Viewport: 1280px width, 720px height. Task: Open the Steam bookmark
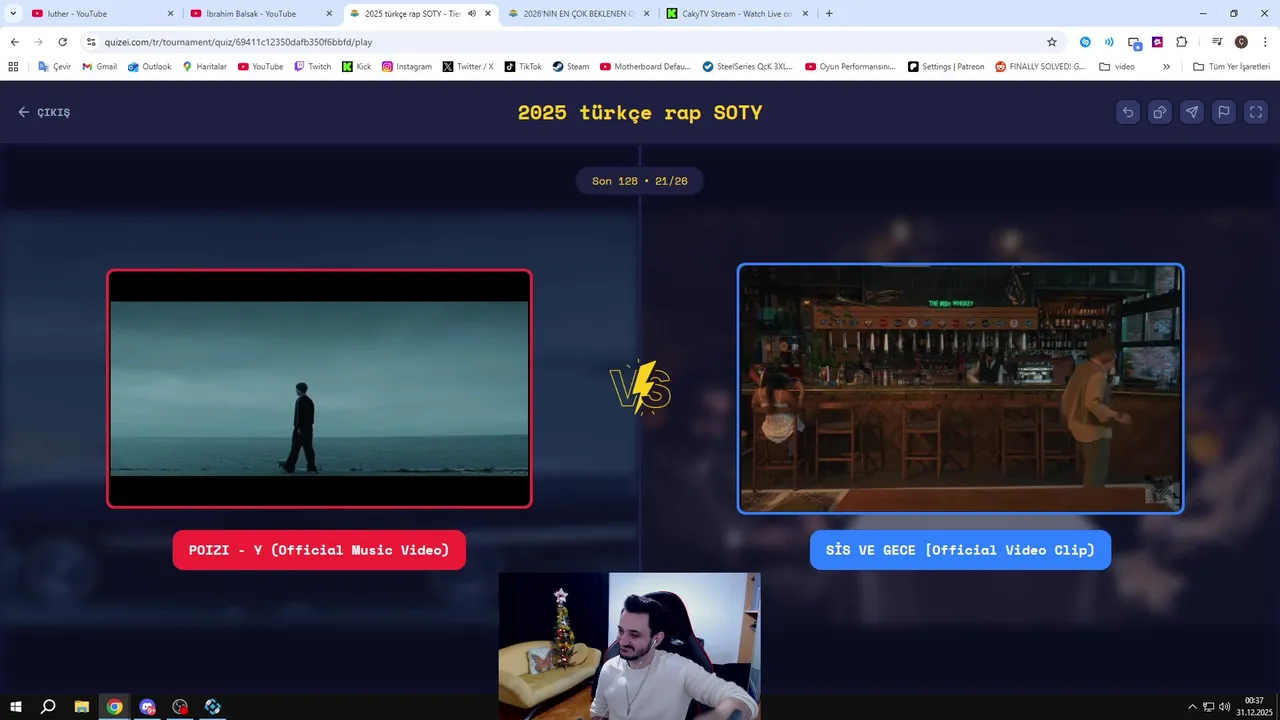pos(570,67)
